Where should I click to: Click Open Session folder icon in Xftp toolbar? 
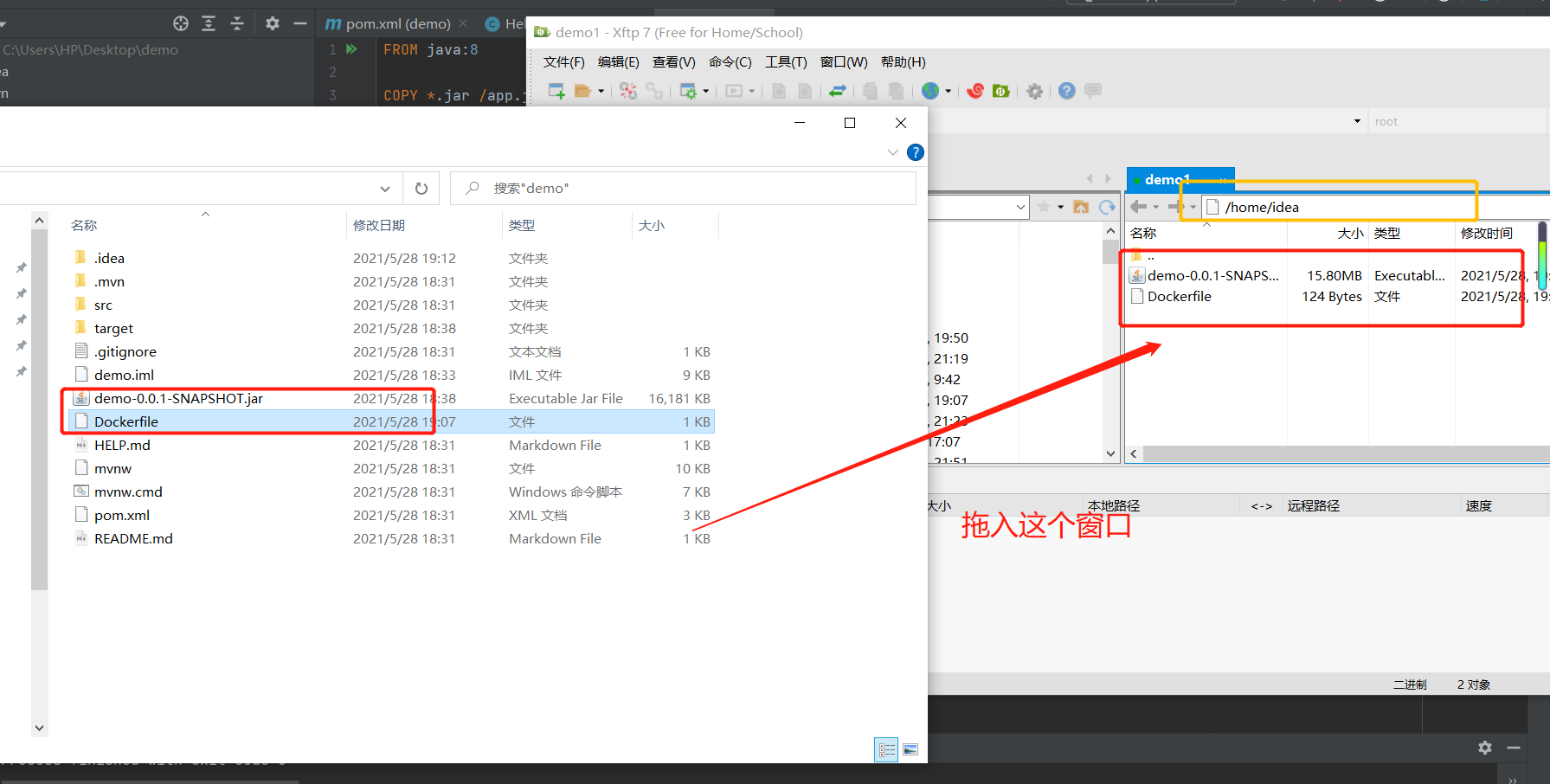pos(583,91)
